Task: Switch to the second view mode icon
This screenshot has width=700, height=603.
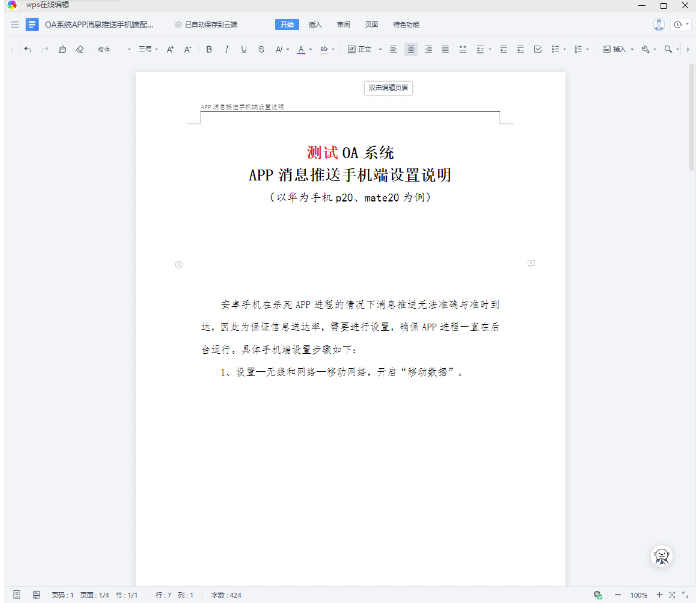Action: [37, 595]
